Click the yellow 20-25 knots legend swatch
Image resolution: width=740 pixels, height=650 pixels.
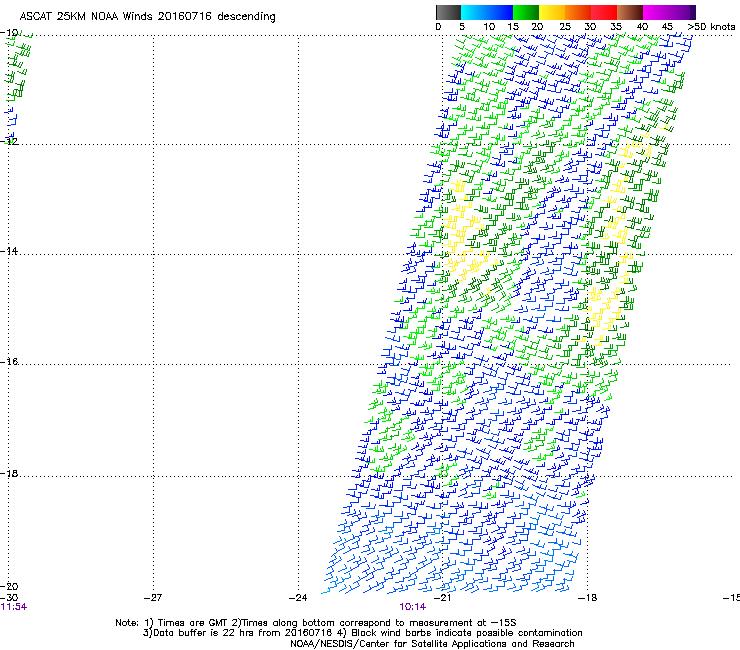(552, 12)
